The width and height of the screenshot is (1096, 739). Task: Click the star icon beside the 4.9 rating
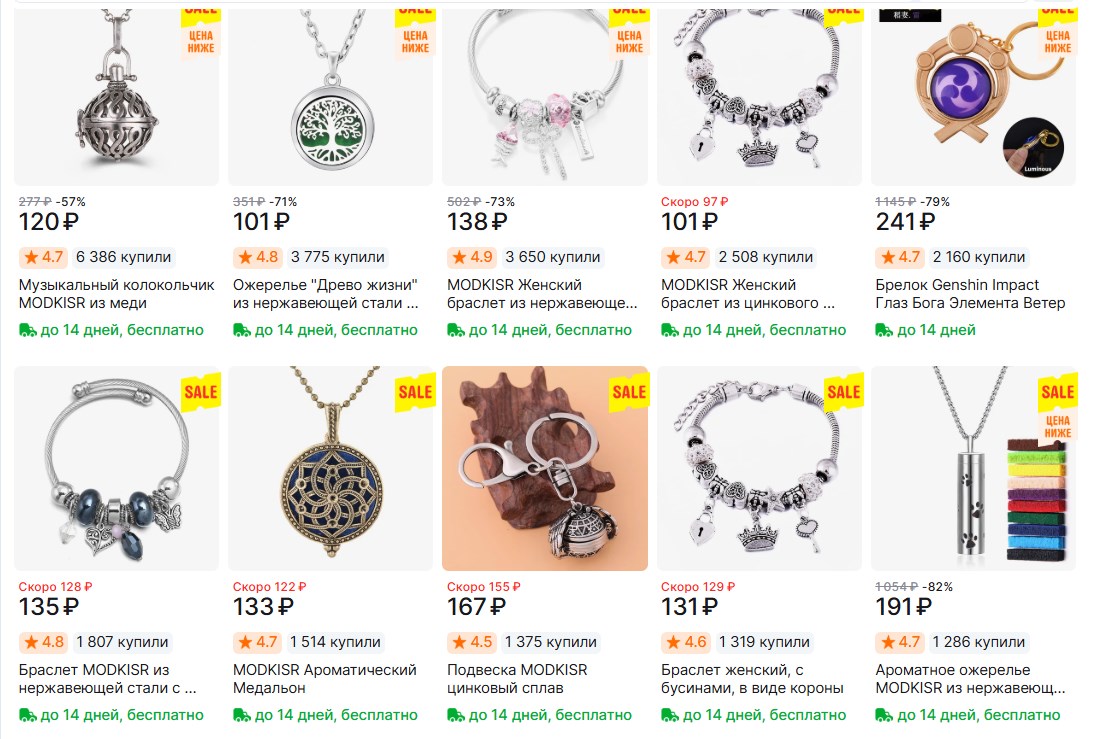pyautogui.click(x=460, y=257)
